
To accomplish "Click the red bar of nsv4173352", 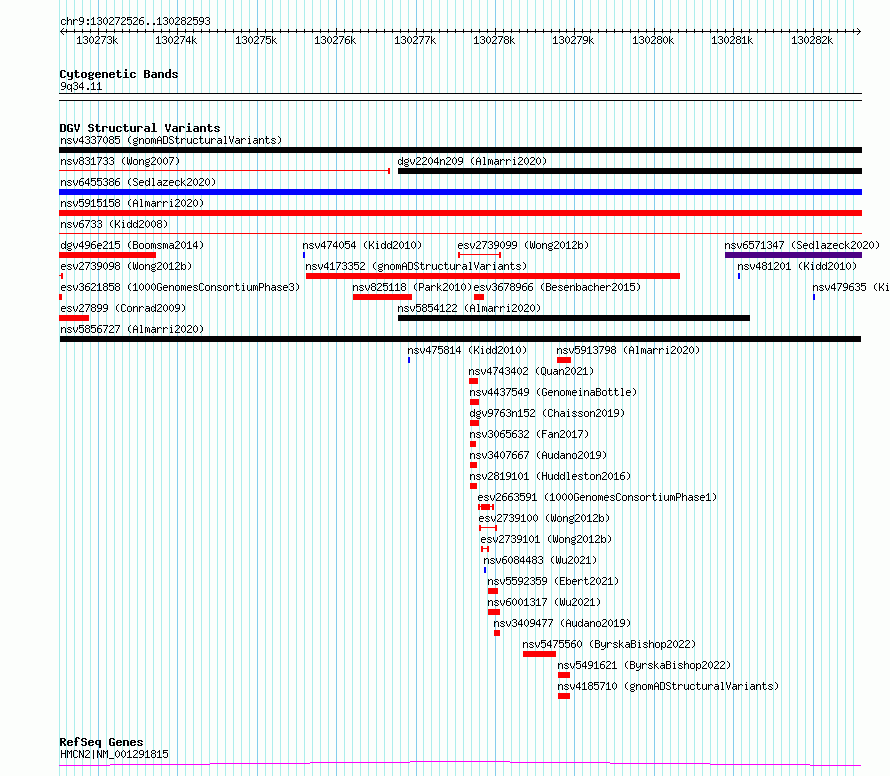I will 493,276.
